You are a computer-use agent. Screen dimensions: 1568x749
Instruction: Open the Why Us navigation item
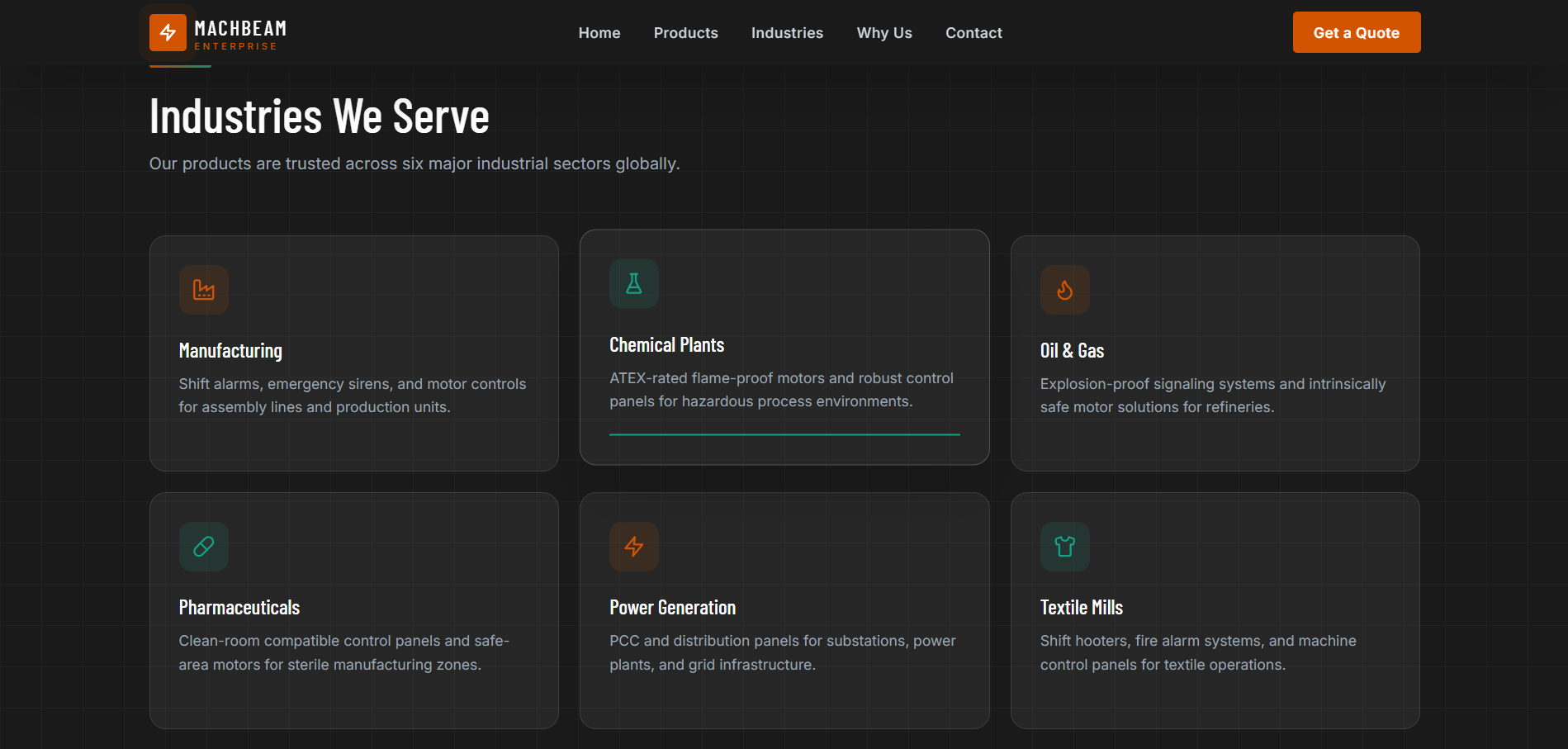point(884,33)
